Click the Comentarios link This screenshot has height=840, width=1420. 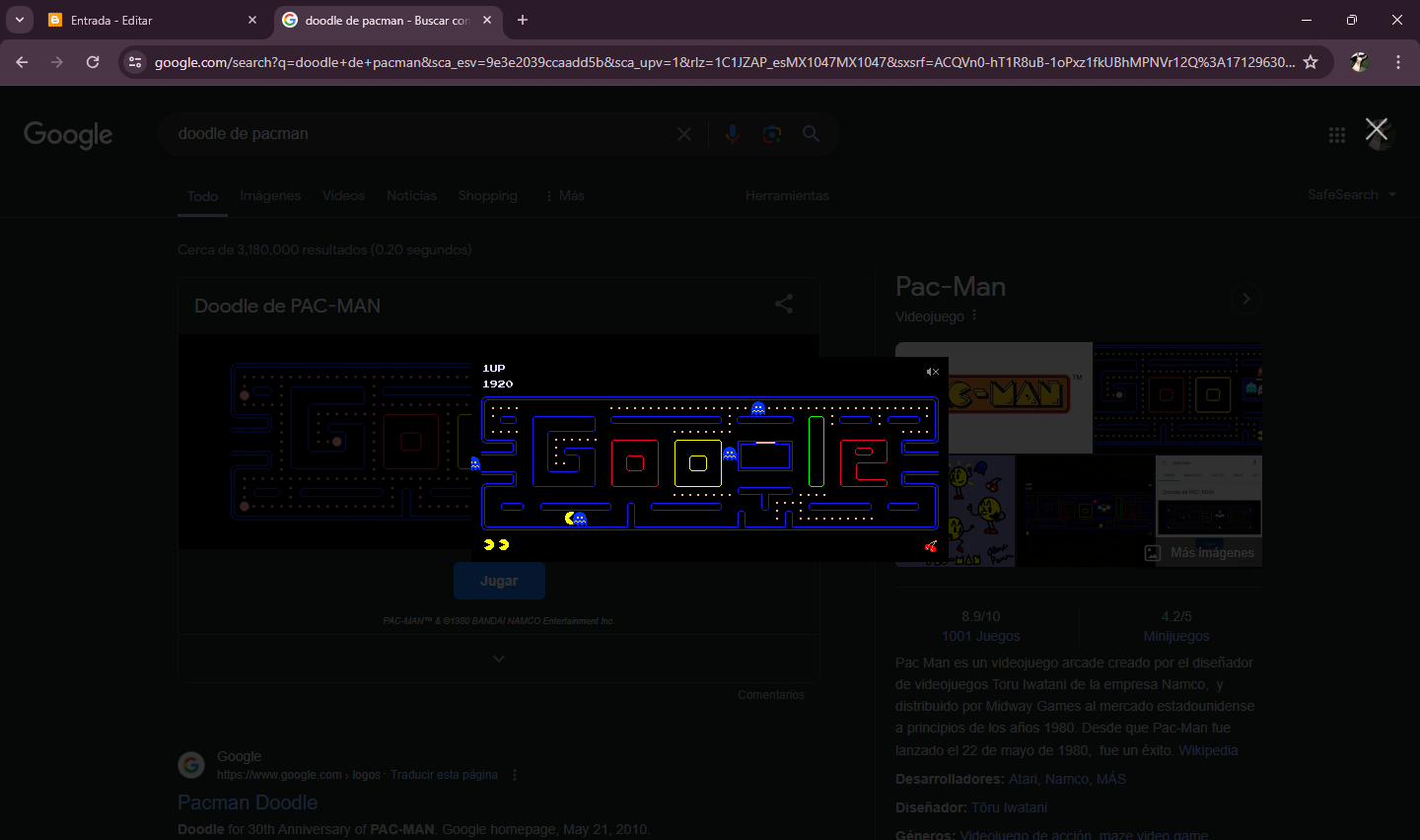771,695
